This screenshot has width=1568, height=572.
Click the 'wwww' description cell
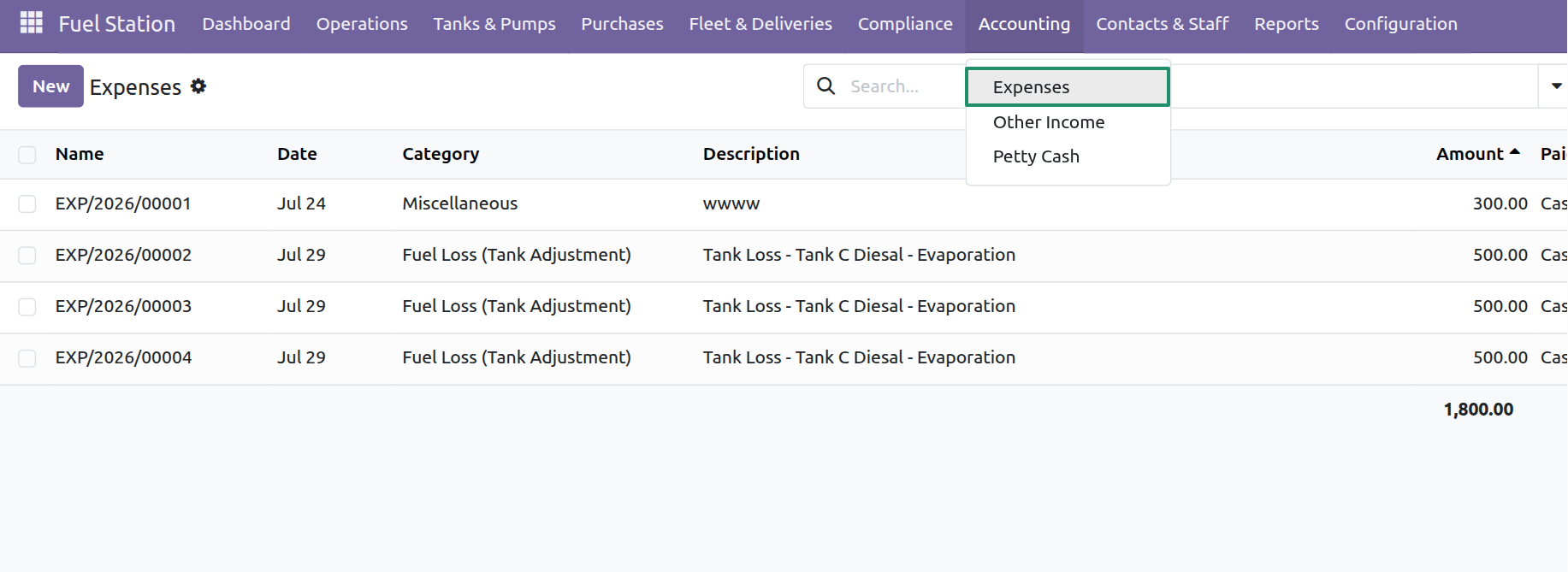tap(731, 203)
